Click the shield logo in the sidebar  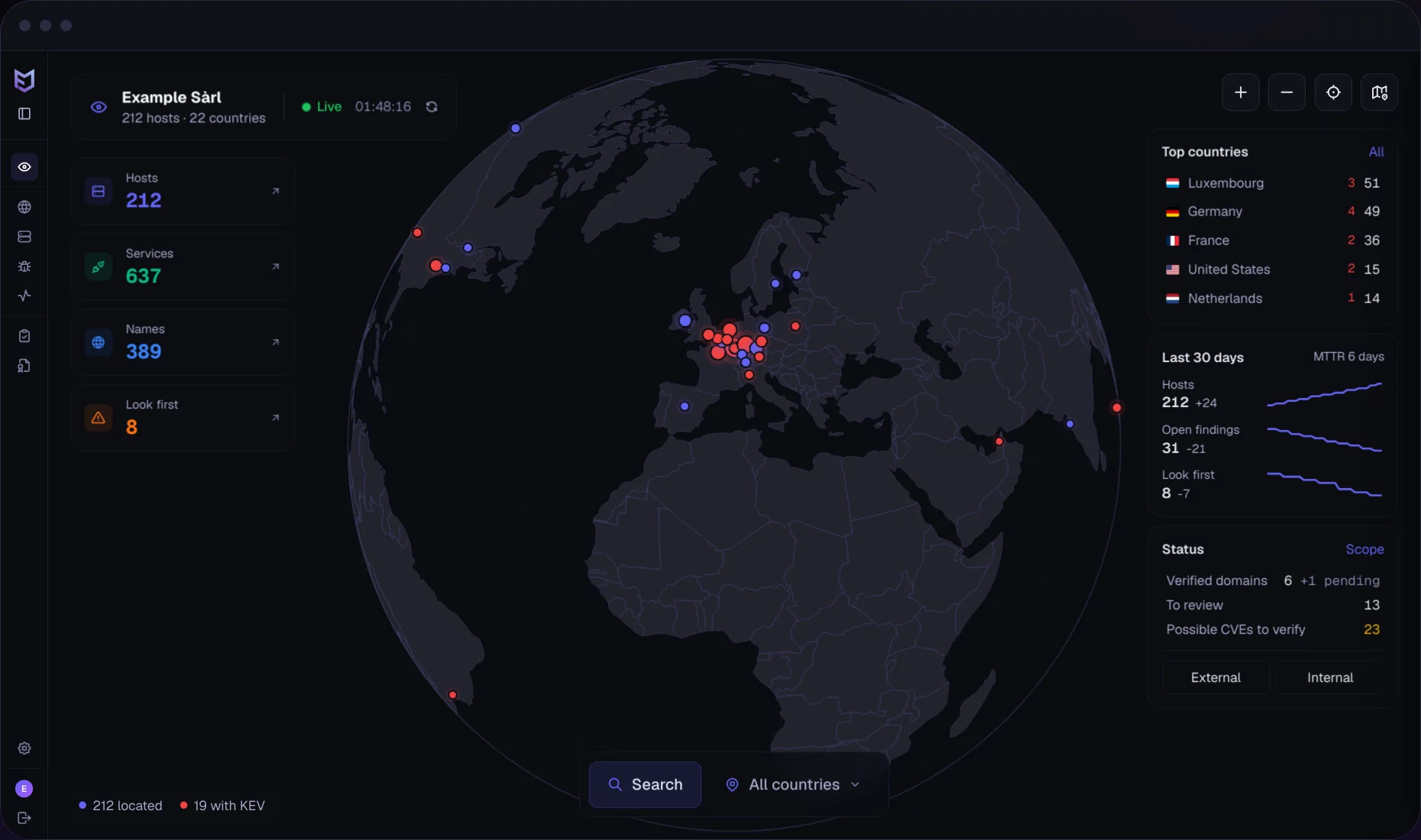24,80
